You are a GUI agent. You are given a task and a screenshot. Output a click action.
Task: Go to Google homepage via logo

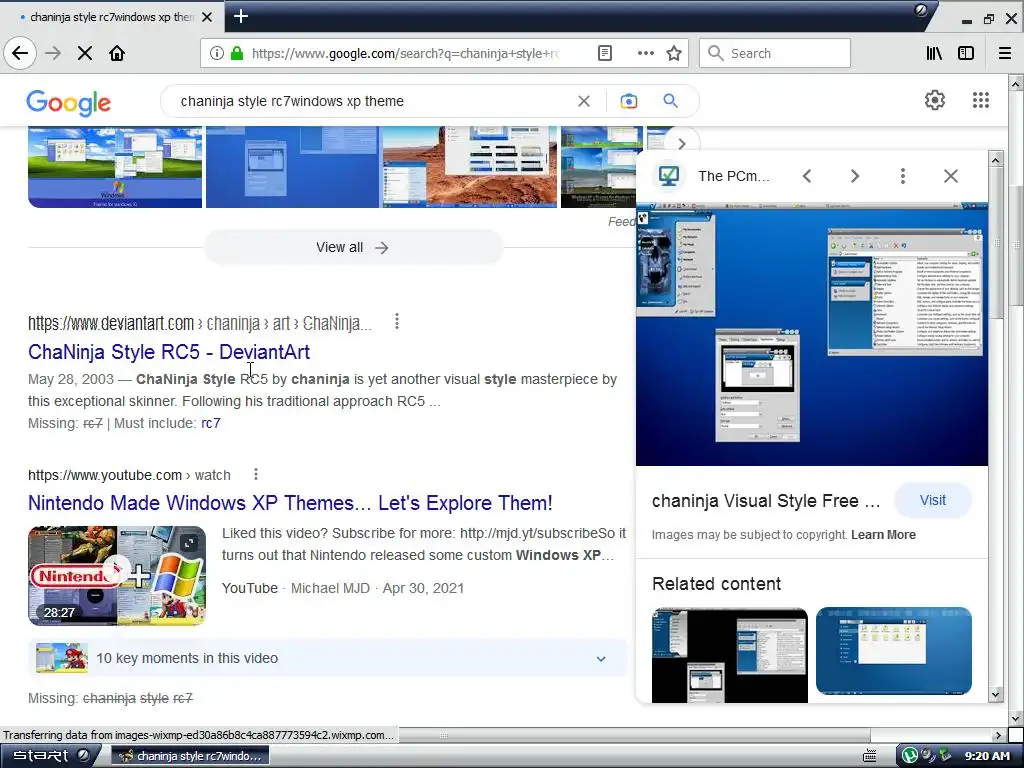[69, 103]
